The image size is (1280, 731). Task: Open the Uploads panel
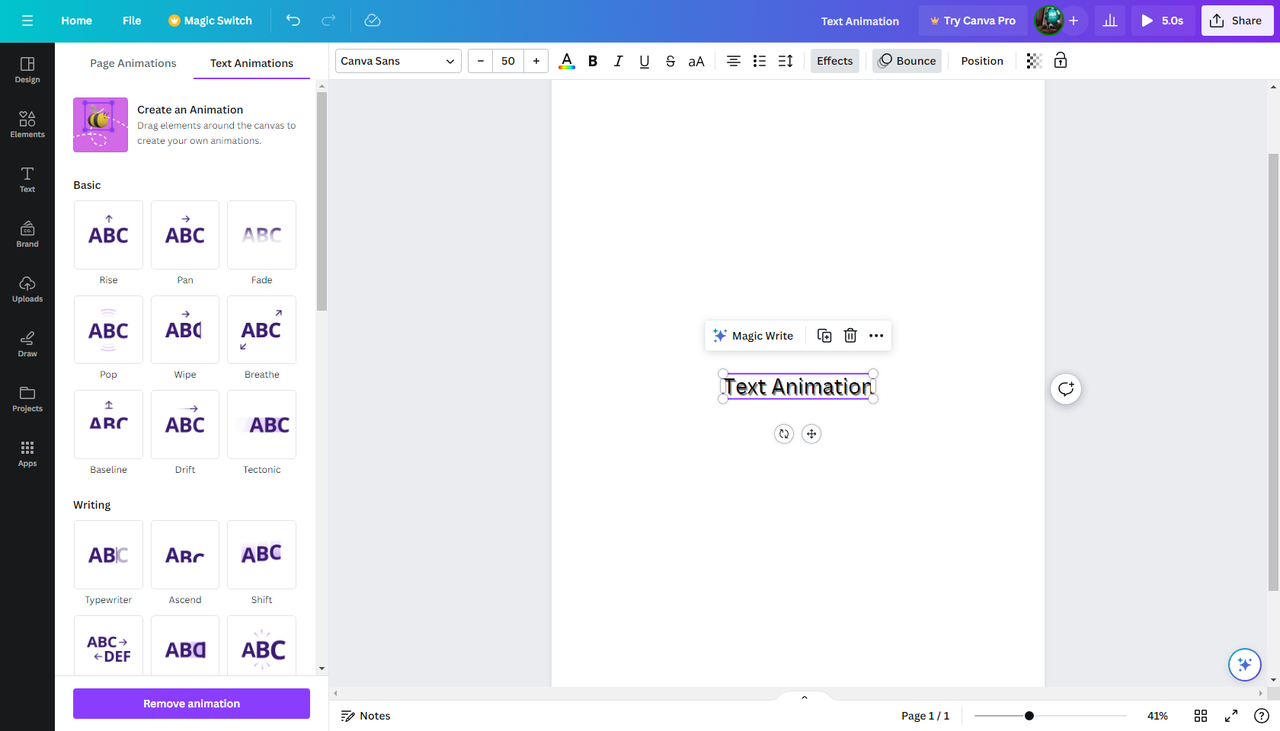click(x=27, y=289)
